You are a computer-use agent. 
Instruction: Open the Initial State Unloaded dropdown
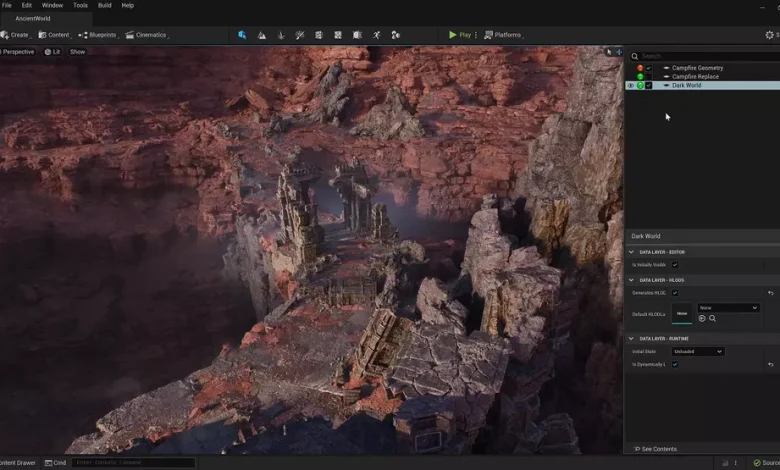[697, 352]
